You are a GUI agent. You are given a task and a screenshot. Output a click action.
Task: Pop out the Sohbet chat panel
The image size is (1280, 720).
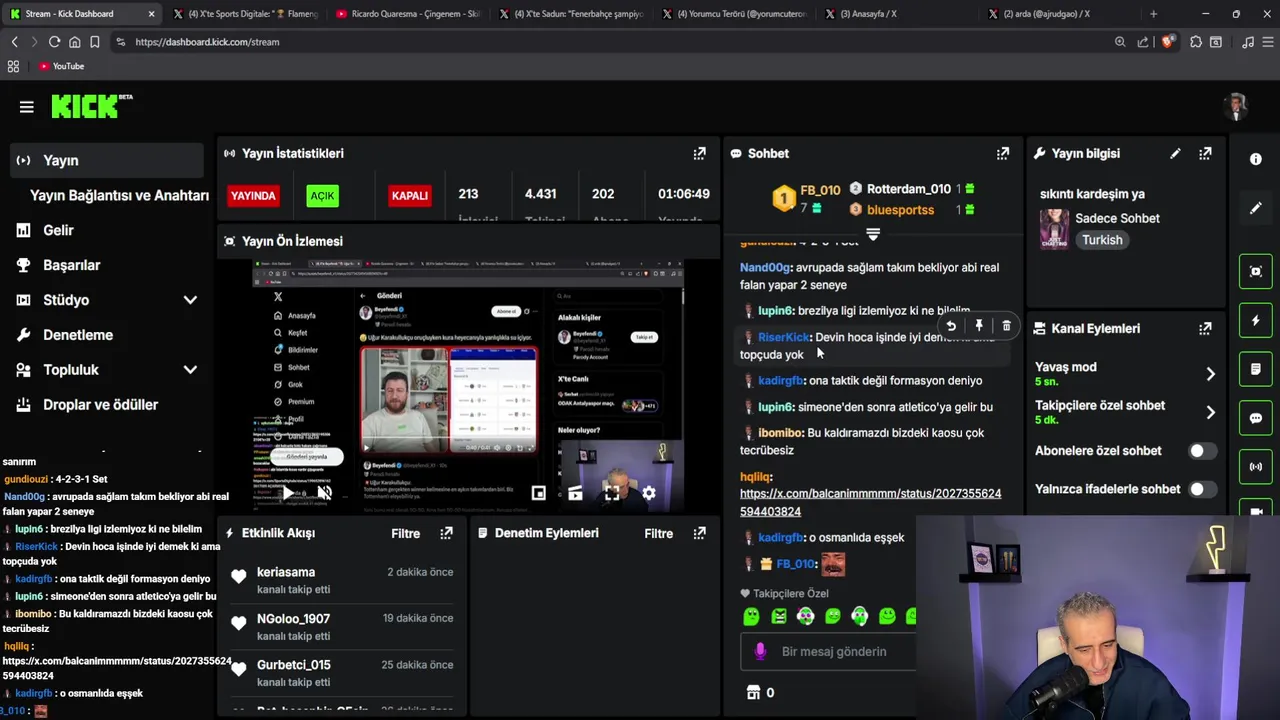[x=1003, y=153]
